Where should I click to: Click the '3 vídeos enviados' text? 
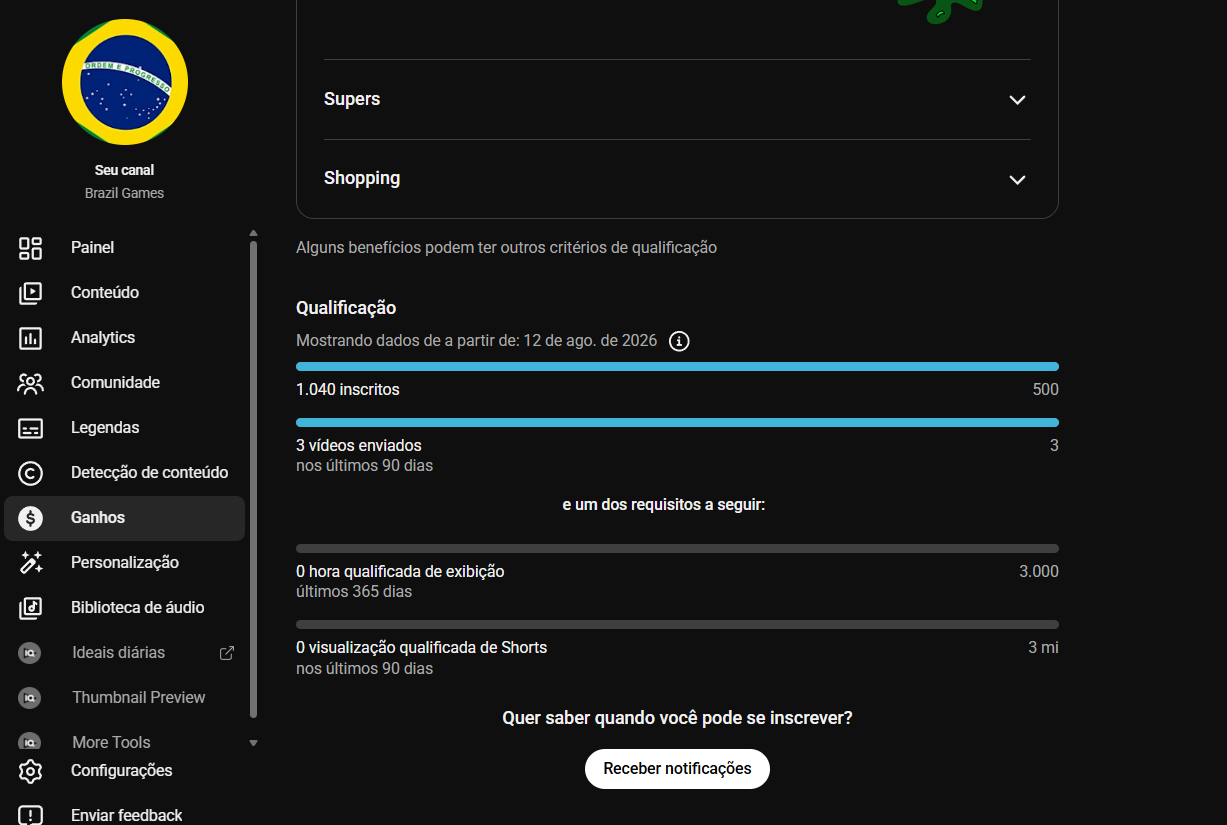pos(359,446)
